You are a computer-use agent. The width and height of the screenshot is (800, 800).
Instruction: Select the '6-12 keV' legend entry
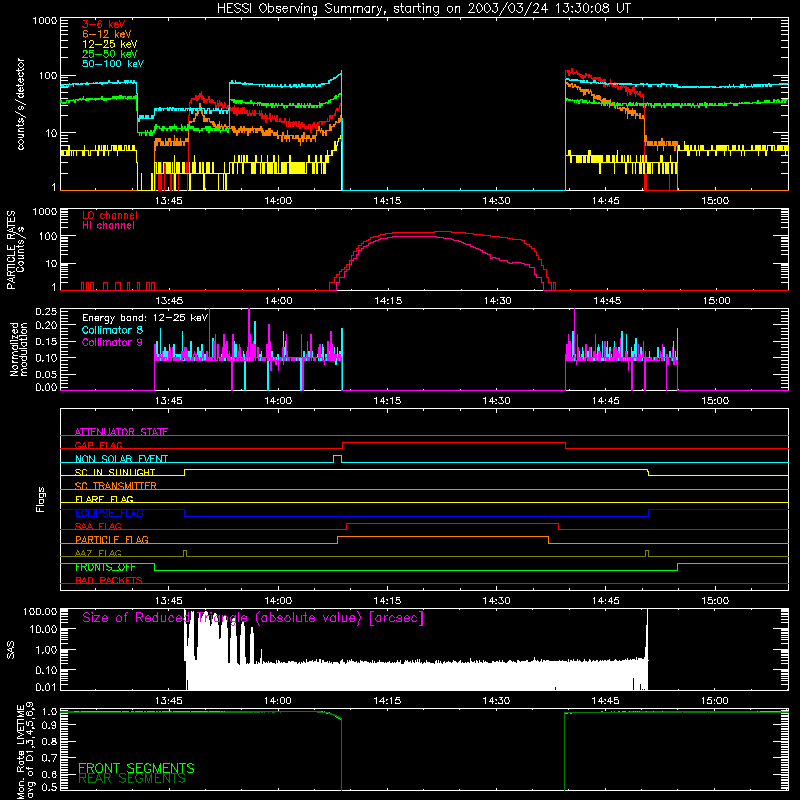pyautogui.click(x=107, y=34)
